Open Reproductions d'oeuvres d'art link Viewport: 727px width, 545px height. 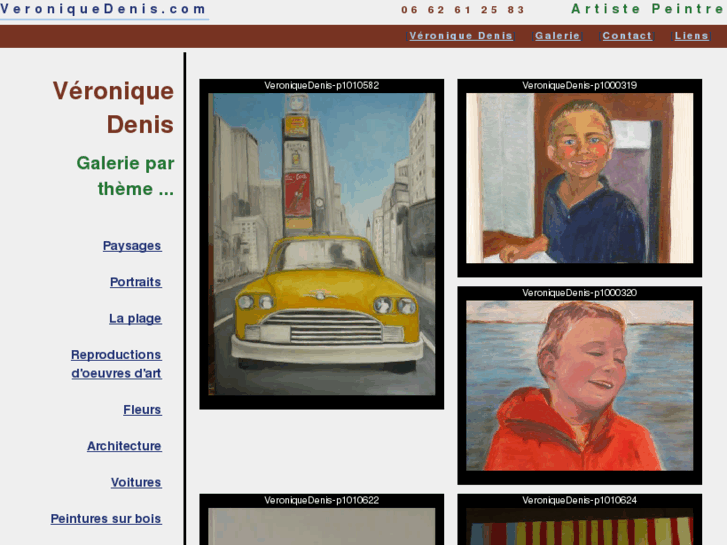pyautogui.click(x=116, y=364)
